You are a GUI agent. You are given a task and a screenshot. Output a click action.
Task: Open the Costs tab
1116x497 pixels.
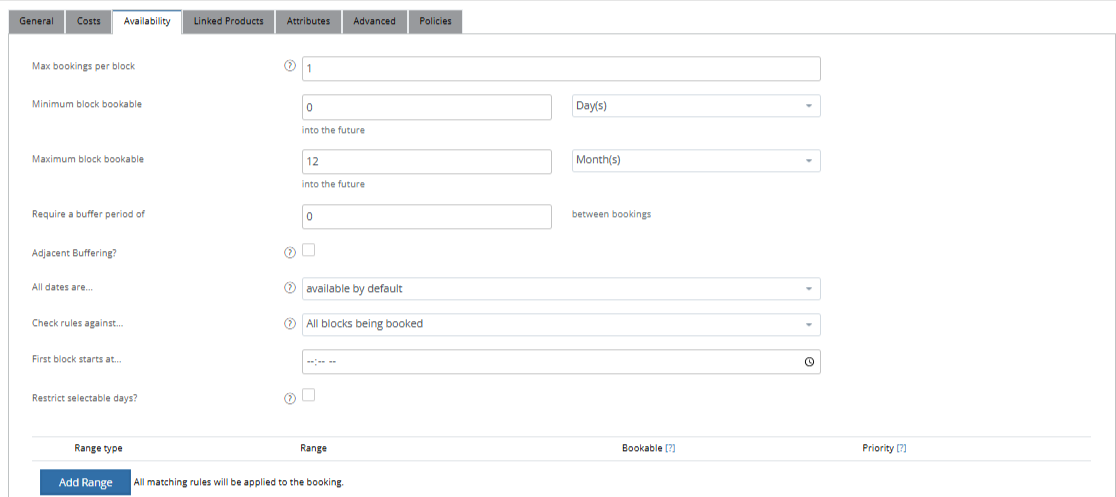pos(89,21)
